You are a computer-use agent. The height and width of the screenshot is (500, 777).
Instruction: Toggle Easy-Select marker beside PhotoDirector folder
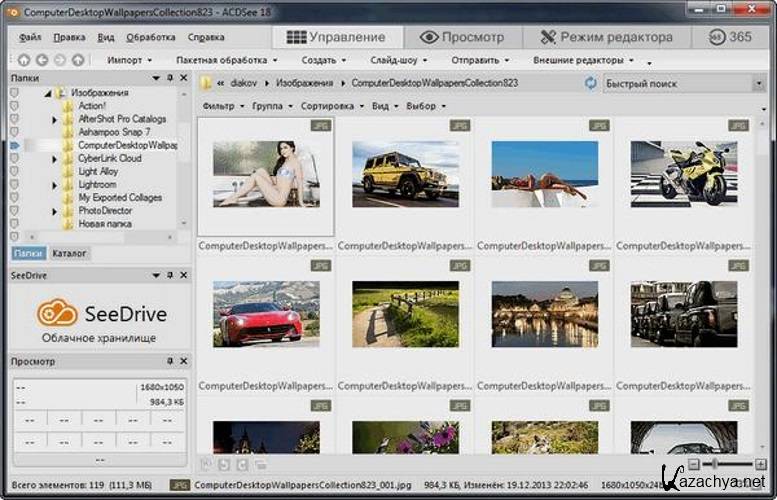15,211
